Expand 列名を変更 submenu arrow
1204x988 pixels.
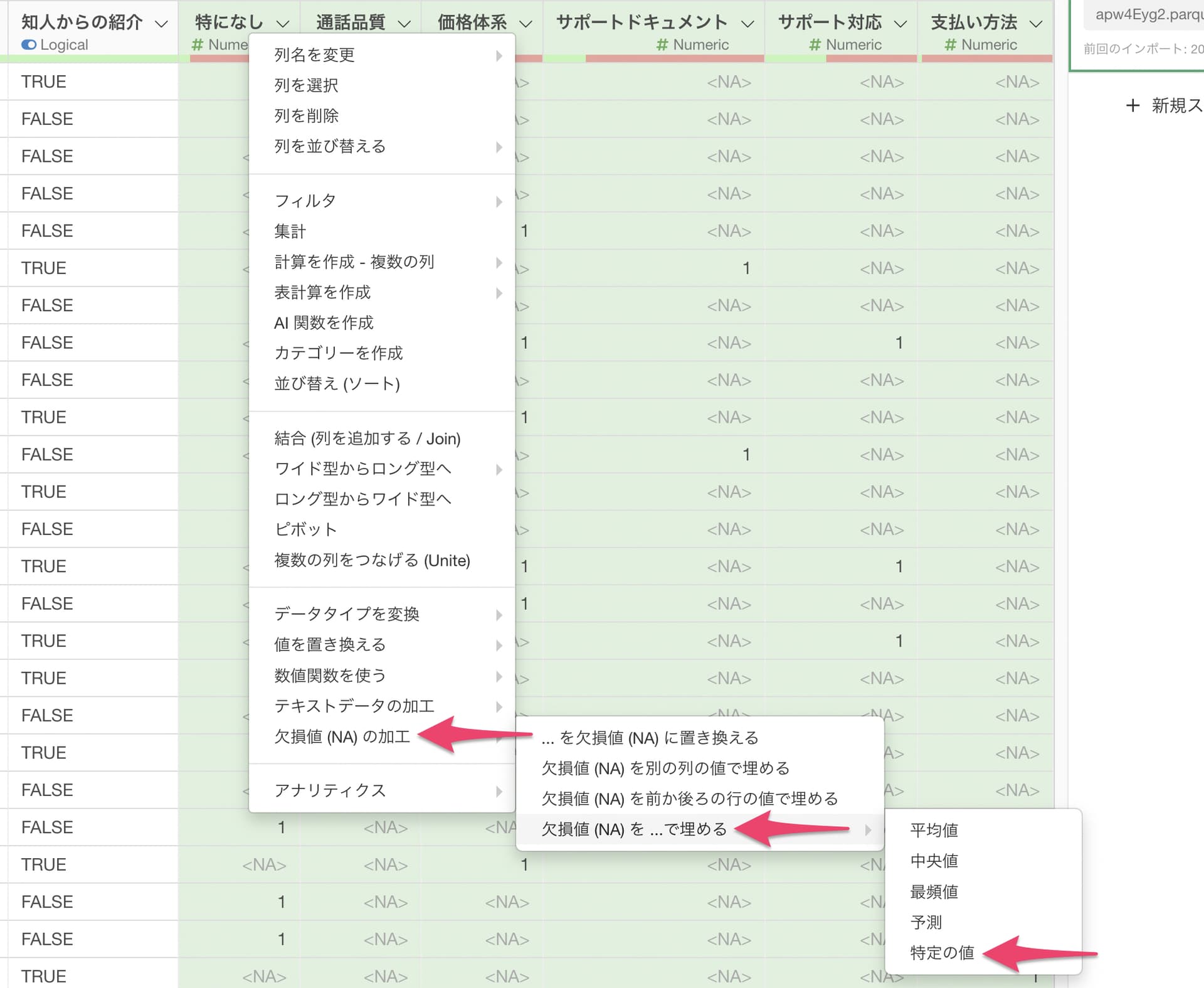(x=499, y=55)
